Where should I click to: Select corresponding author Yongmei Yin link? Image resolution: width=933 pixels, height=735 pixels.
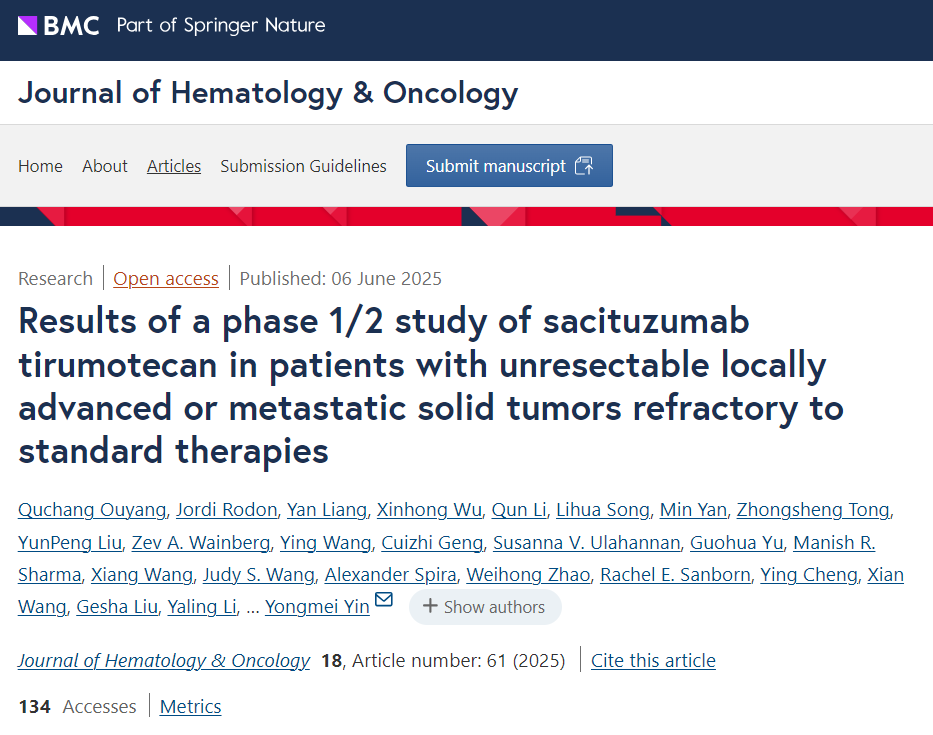(317, 607)
